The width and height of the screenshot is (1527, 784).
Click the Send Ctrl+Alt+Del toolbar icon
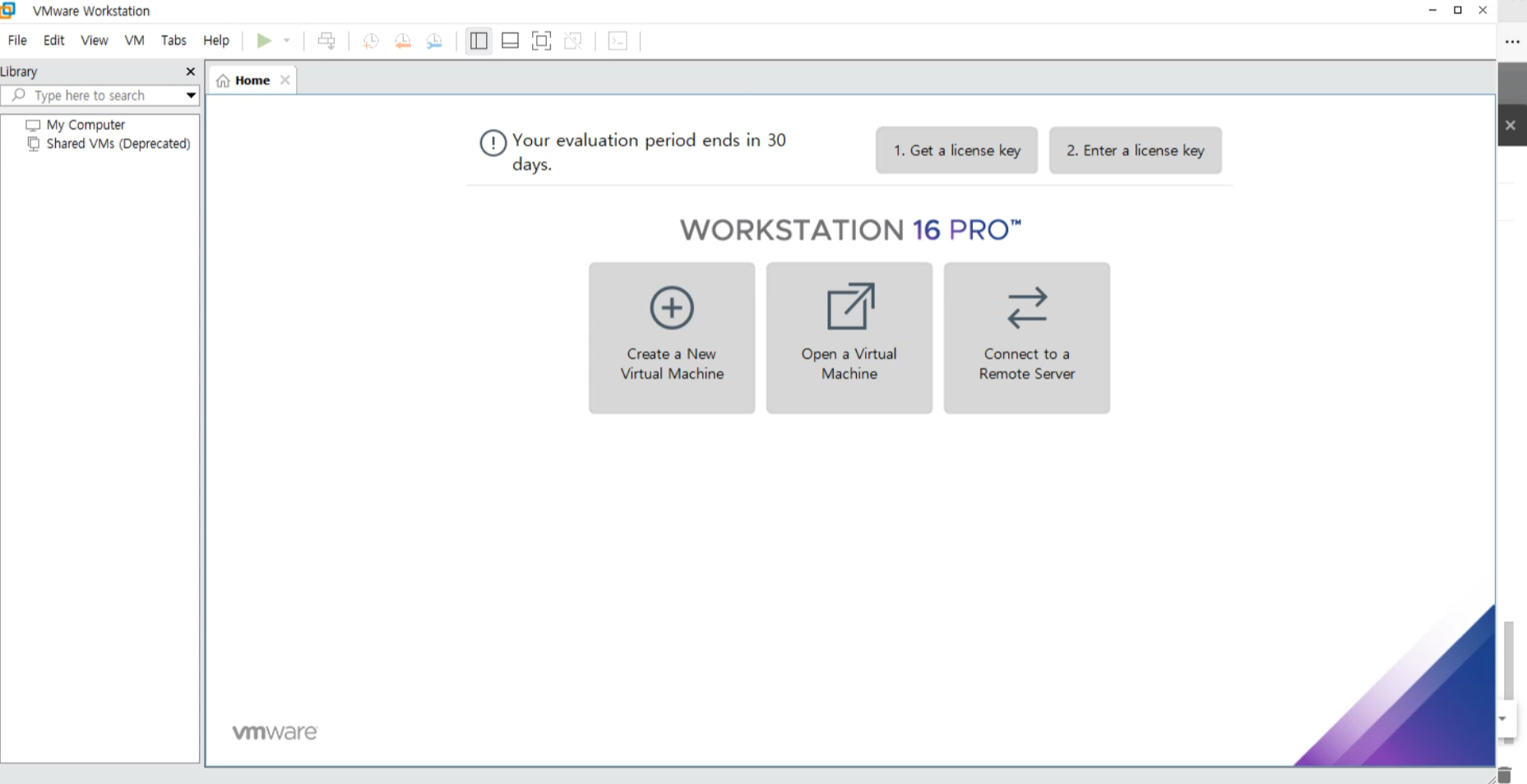[x=326, y=40]
